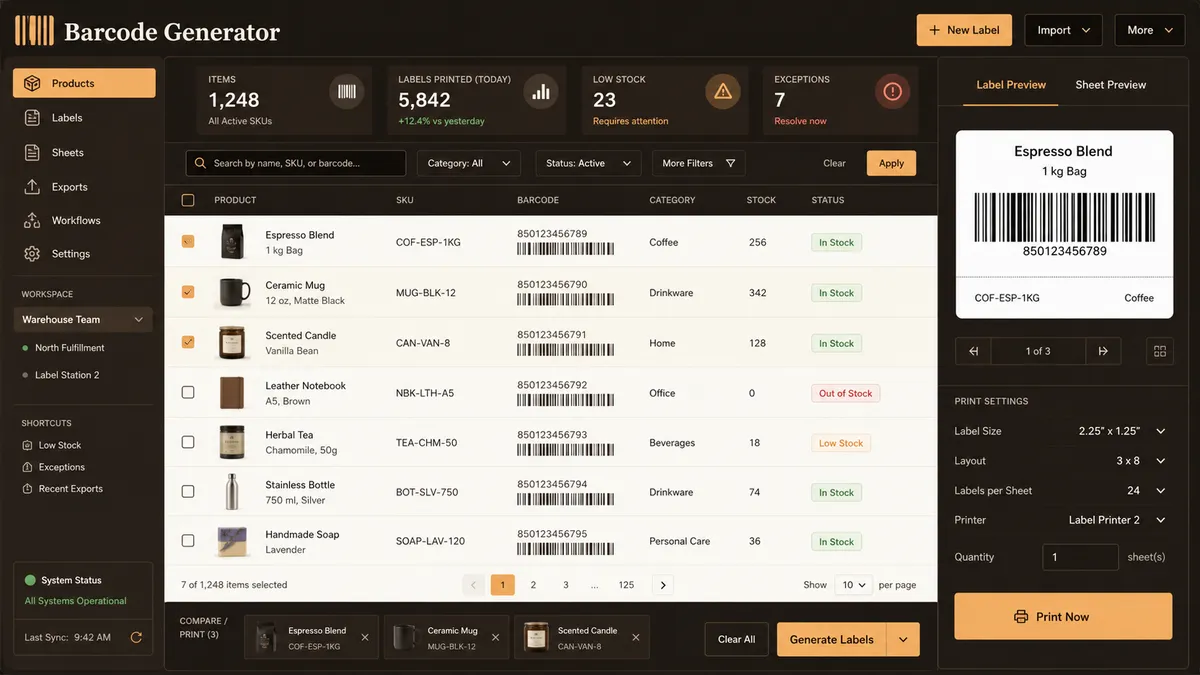
Task: Remove Ceramic Mug from compare tray
Action: (495, 637)
